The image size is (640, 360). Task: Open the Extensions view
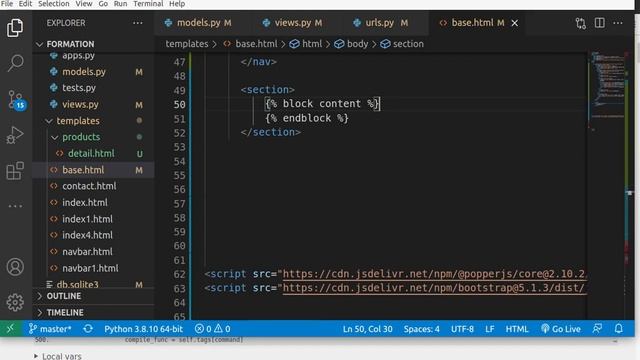pos(15,171)
